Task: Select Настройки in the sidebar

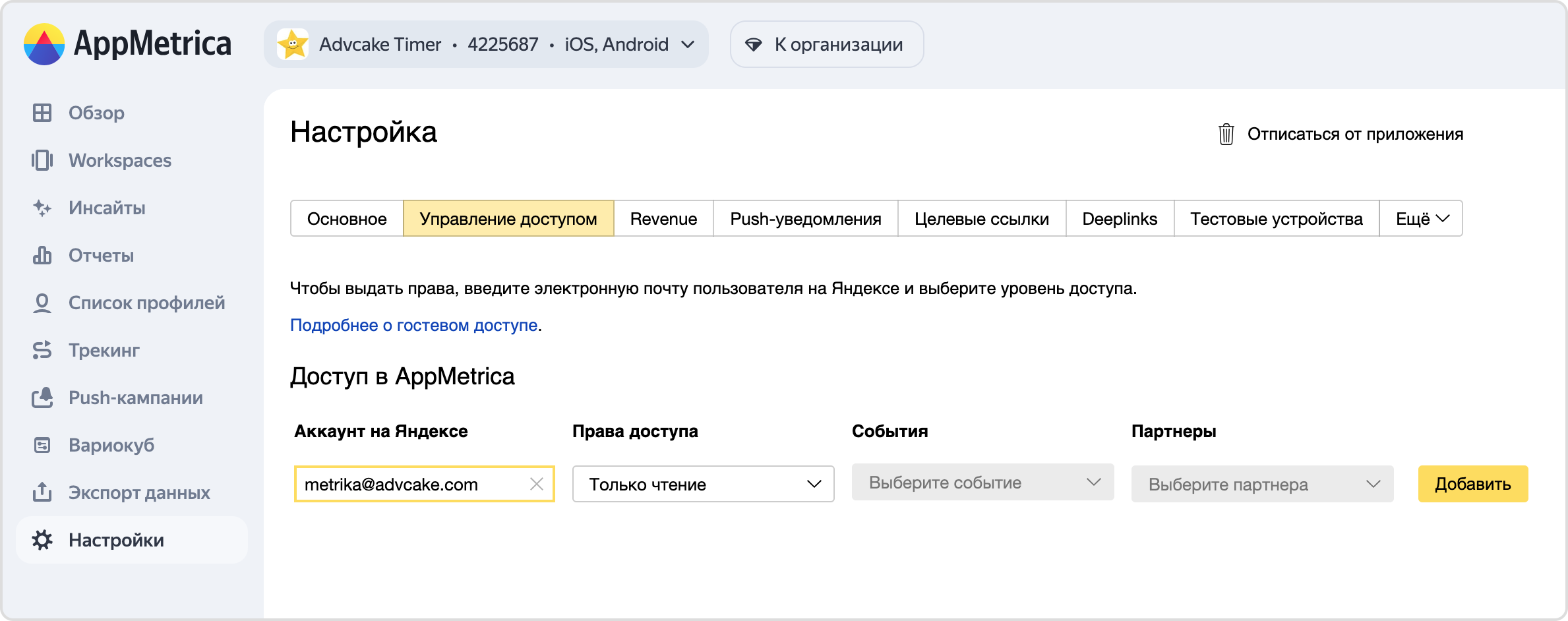Action: point(132,540)
